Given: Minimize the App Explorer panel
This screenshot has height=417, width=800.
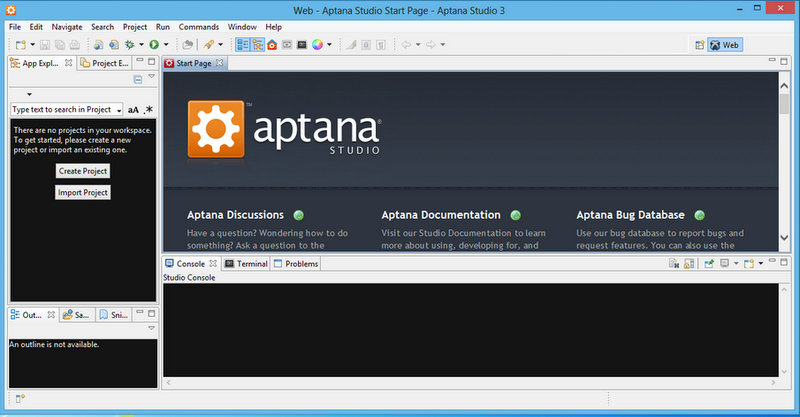Looking at the screenshot, I should [140, 61].
